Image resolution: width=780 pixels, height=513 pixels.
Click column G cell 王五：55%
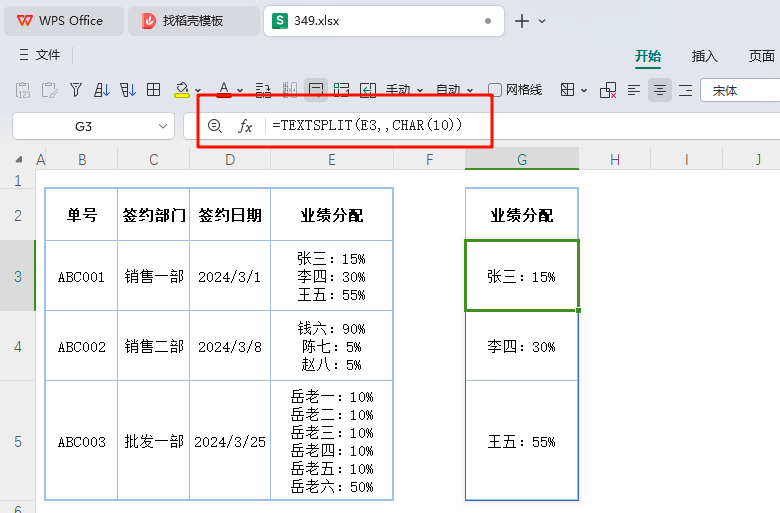[x=522, y=441]
